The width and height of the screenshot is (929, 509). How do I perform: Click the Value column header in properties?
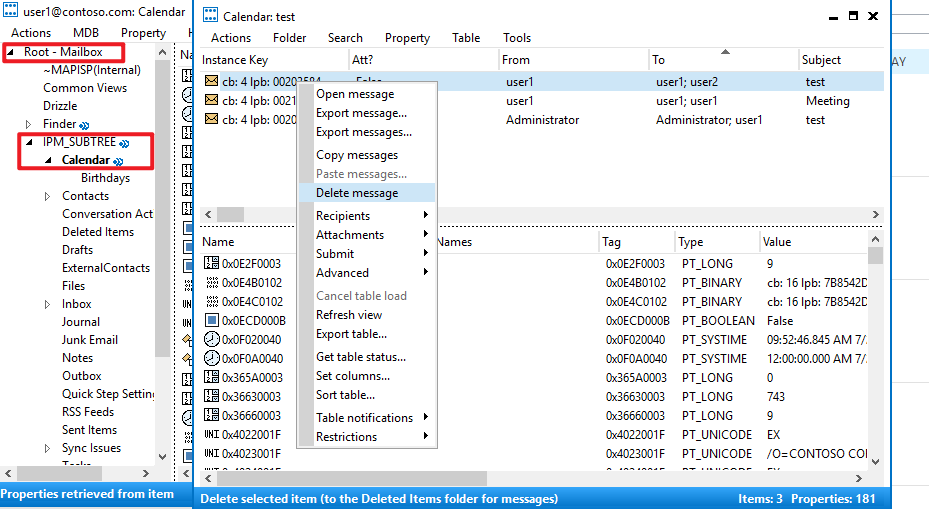pos(813,242)
